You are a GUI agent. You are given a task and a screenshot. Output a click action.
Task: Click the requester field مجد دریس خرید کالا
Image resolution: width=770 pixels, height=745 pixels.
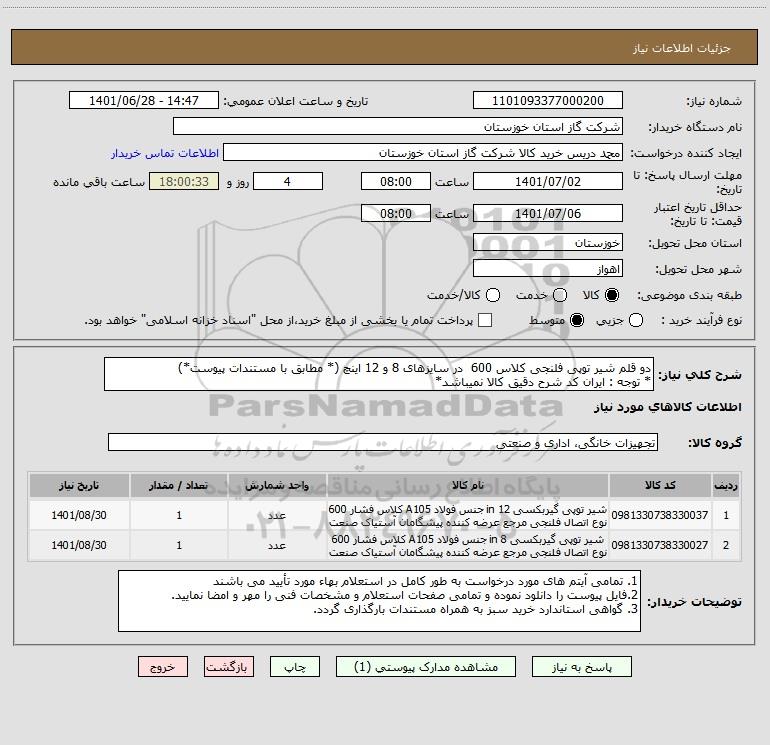click(x=423, y=152)
